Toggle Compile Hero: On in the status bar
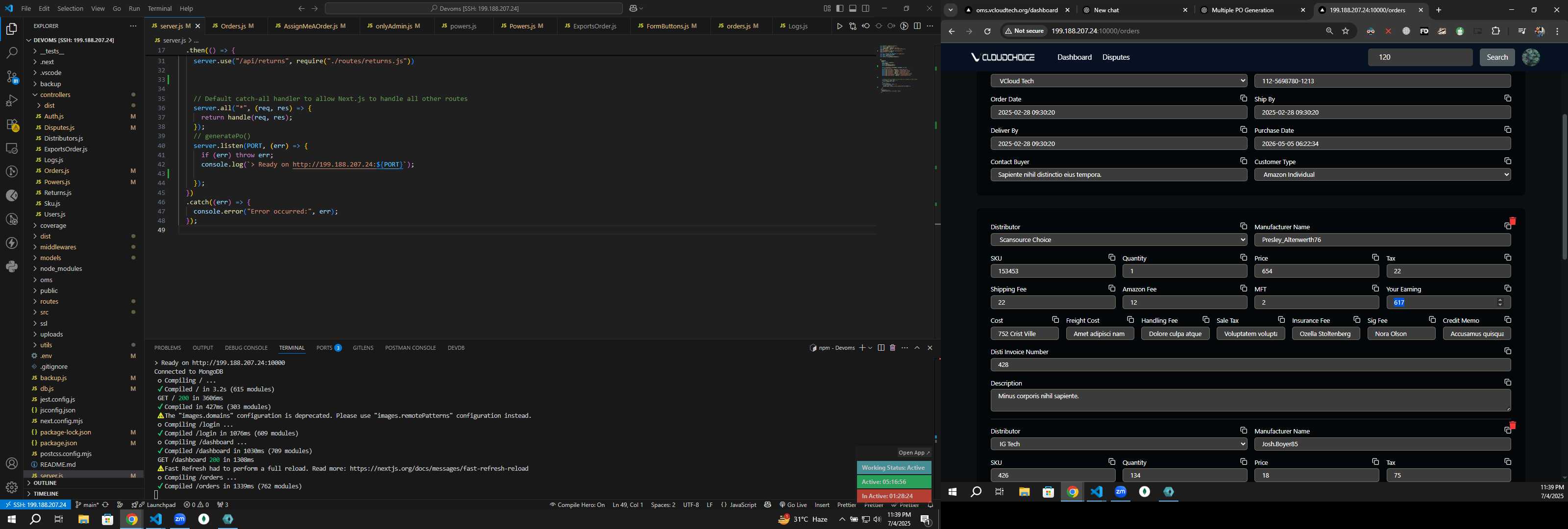The height and width of the screenshot is (529, 1568). [576, 505]
